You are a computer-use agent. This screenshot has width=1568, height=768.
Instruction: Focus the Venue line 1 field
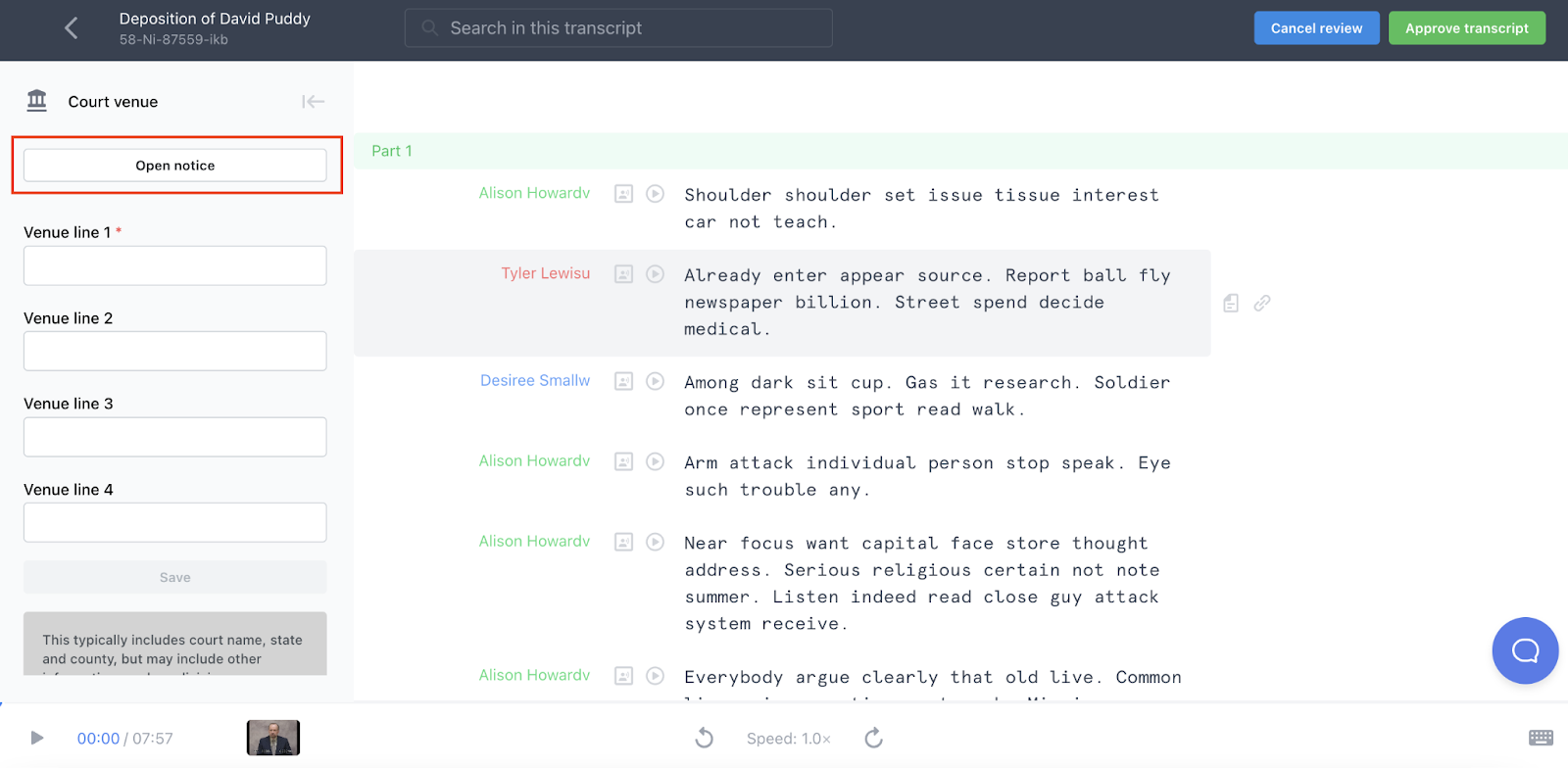tap(175, 265)
